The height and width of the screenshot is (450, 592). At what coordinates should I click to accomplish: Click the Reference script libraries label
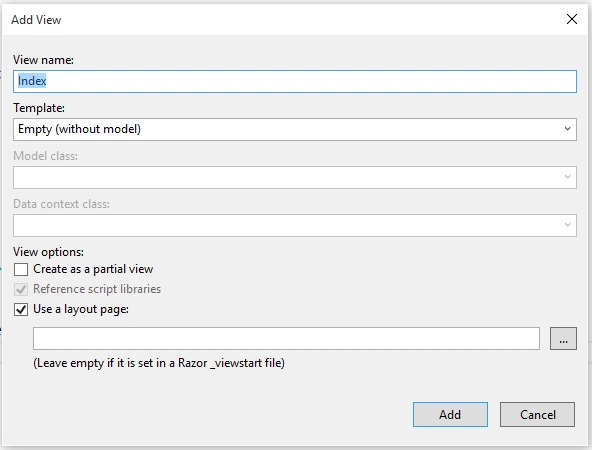coord(97,289)
